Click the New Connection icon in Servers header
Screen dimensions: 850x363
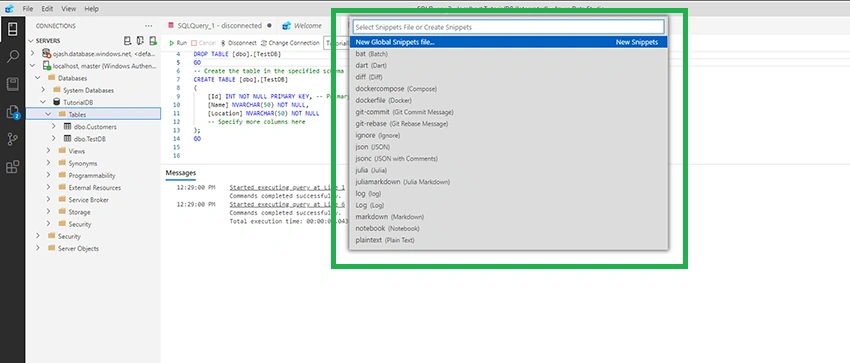pyautogui.click(x=127, y=41)
